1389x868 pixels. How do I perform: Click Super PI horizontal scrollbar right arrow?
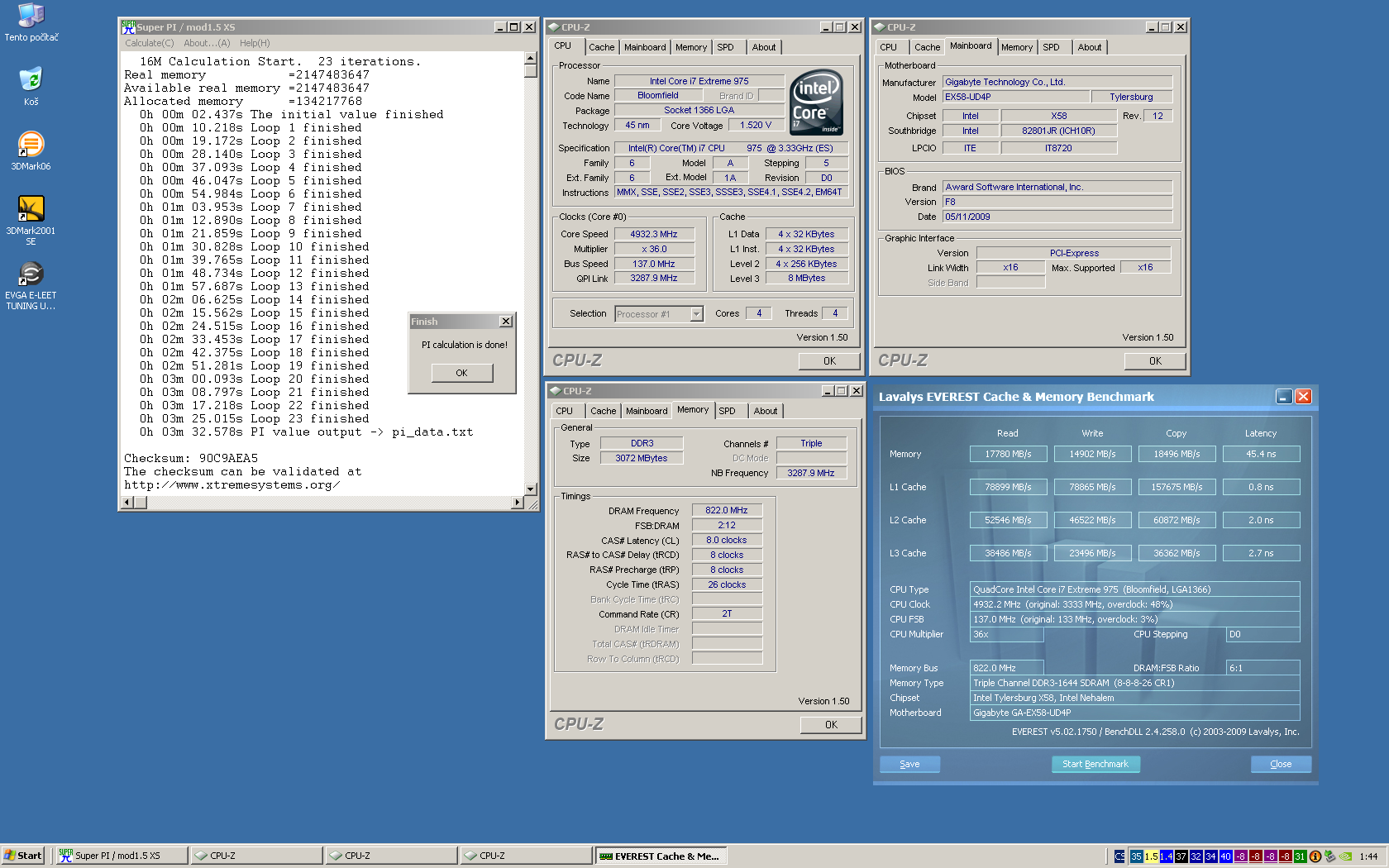518,503
